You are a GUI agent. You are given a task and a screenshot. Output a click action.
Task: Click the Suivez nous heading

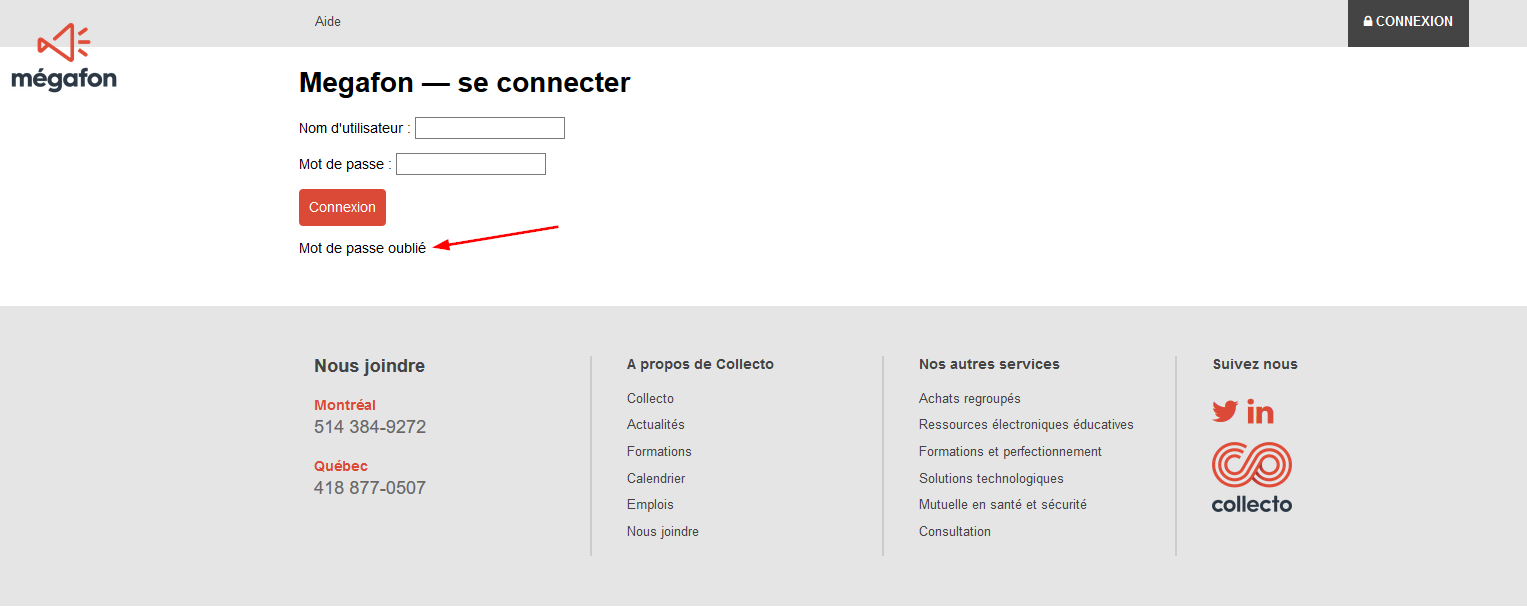click(1255, 364)
